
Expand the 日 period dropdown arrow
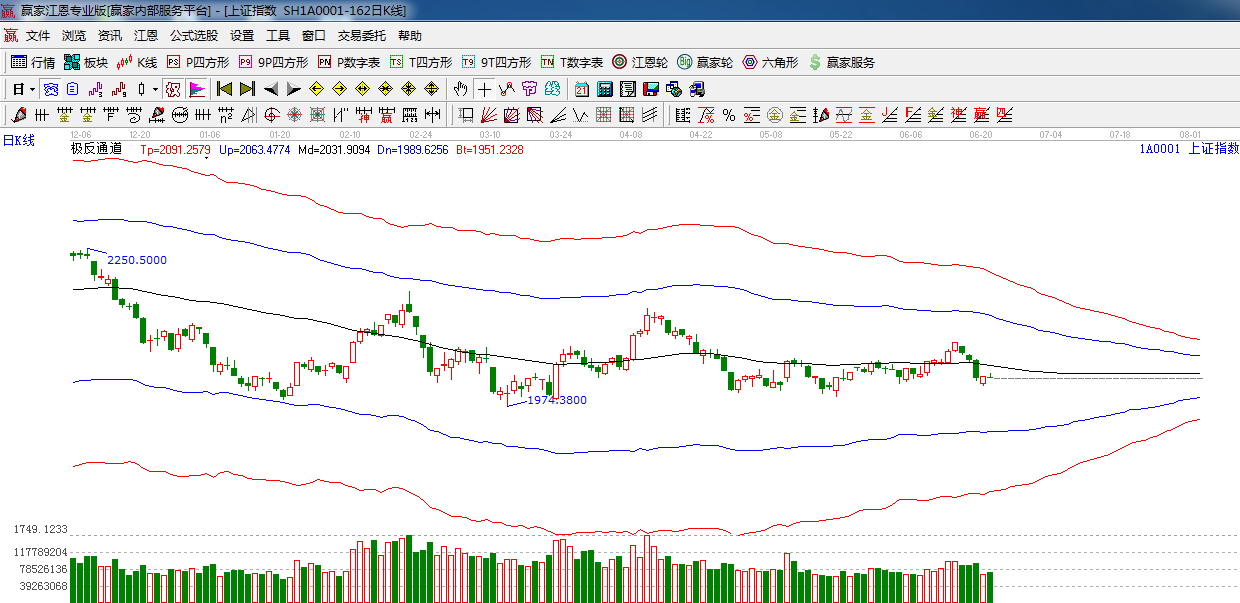(x=30, y=89)
